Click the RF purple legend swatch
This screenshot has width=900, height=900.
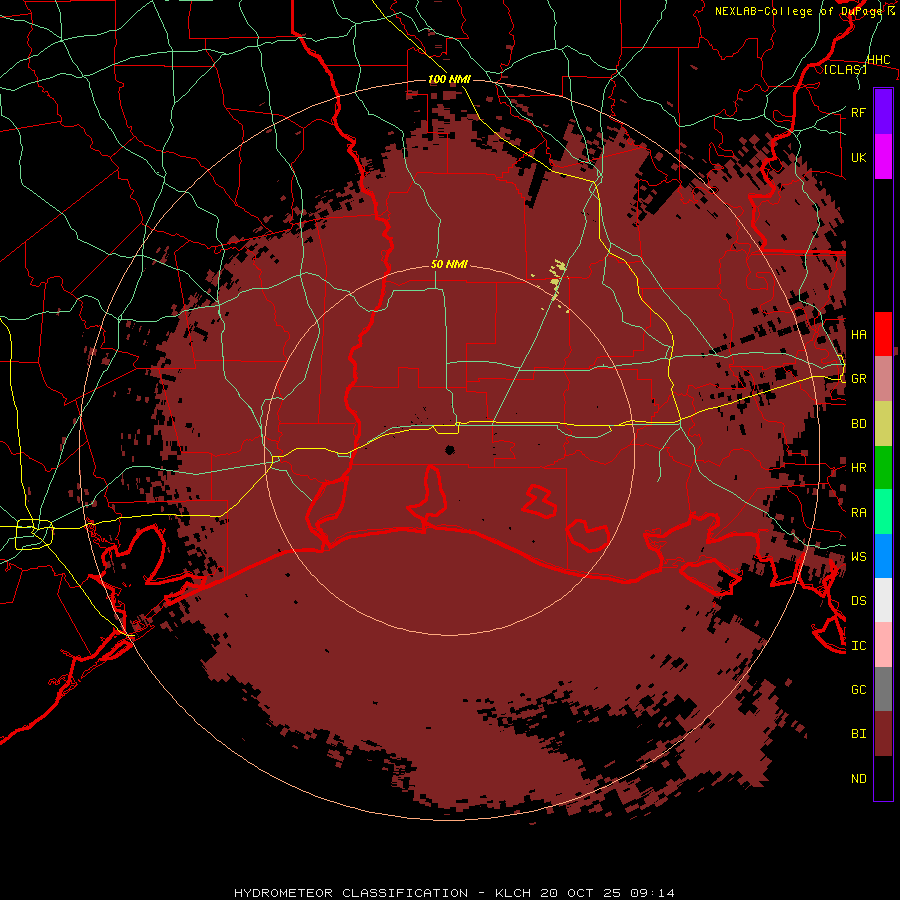[x=883, y=112]
